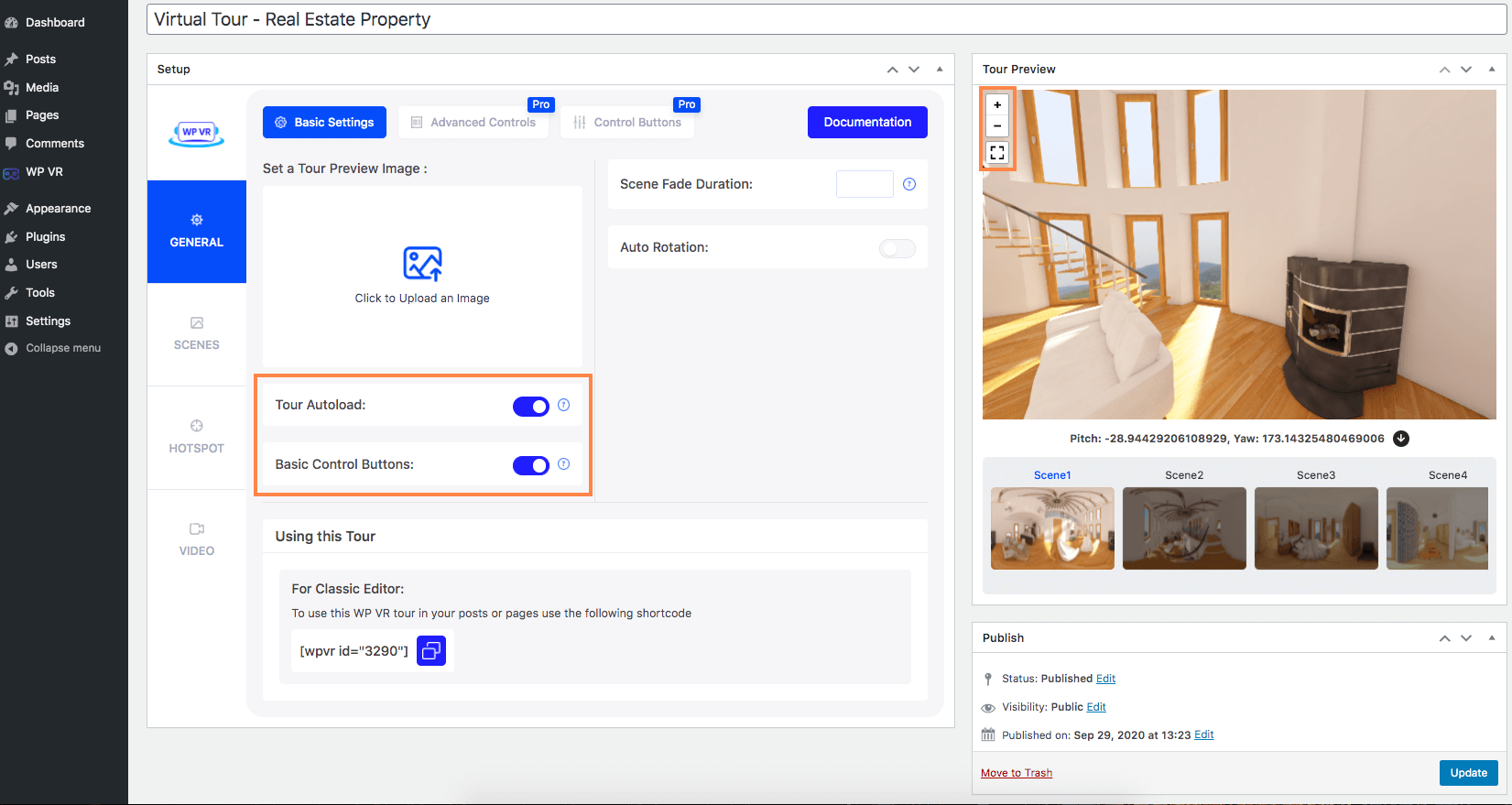Turn off Basic Control Buttons toggle
This screenshot has width=1512, height=805.
[x=531, y=465]
